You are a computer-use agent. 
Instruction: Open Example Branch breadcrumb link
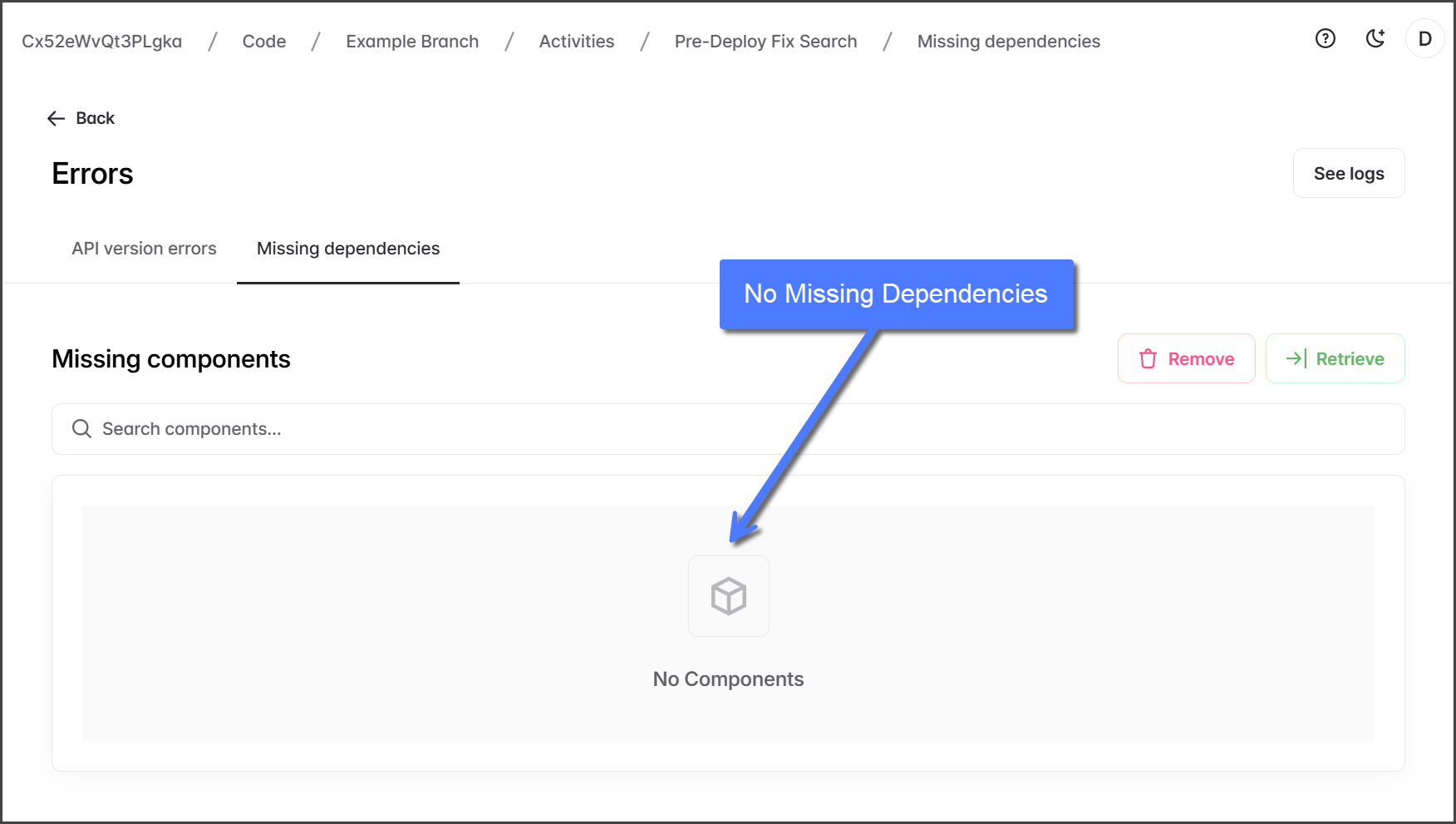pos(412,42)
